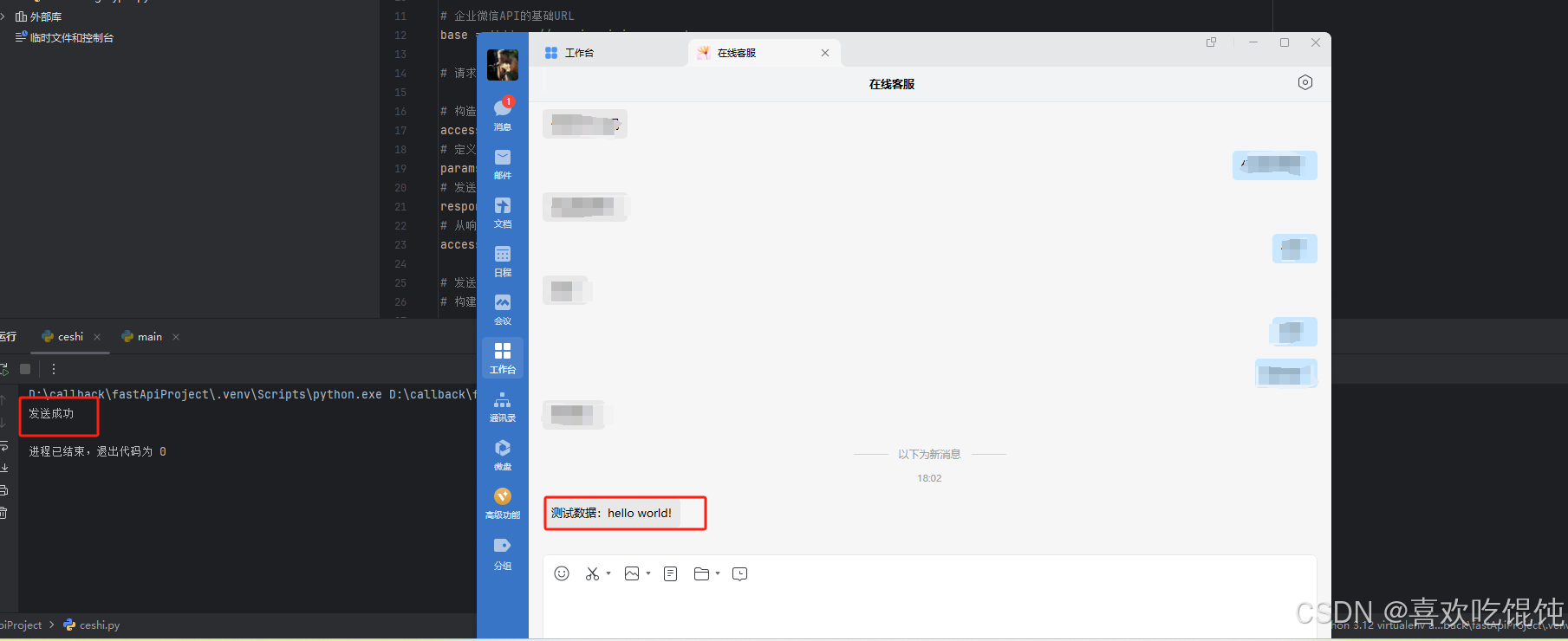Image resolution: width=1568 pixels, height=641 pixels.
Task: Click the message input field in 在线客服 chat
Action: point(930,613)
